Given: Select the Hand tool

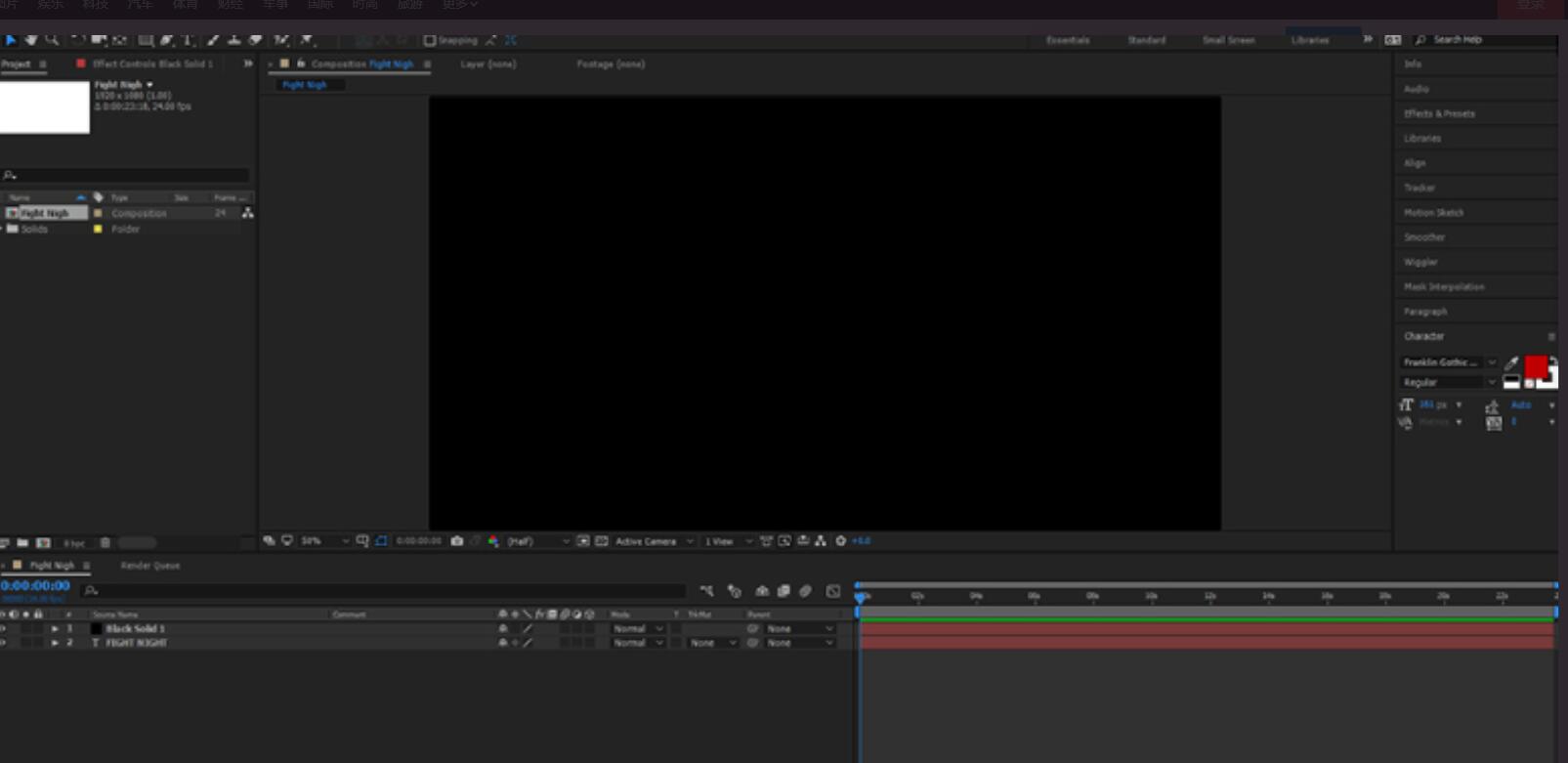Looking at the screenshot, I should (31, 40).
